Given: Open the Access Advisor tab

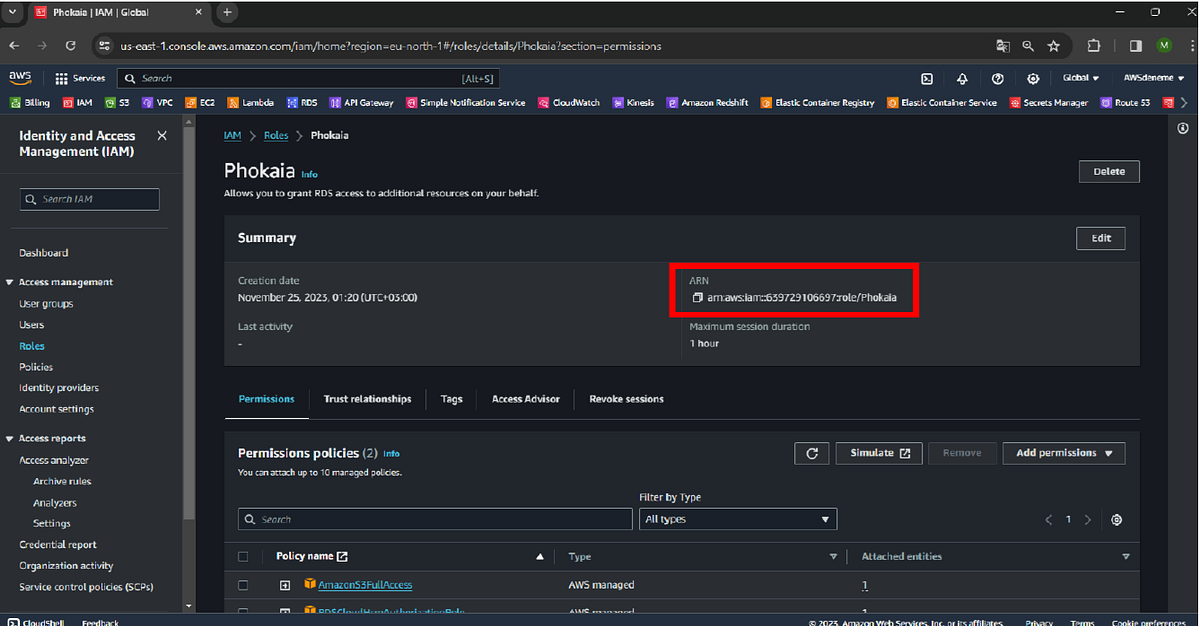Looking at the screenshot, I should (525, 398).
